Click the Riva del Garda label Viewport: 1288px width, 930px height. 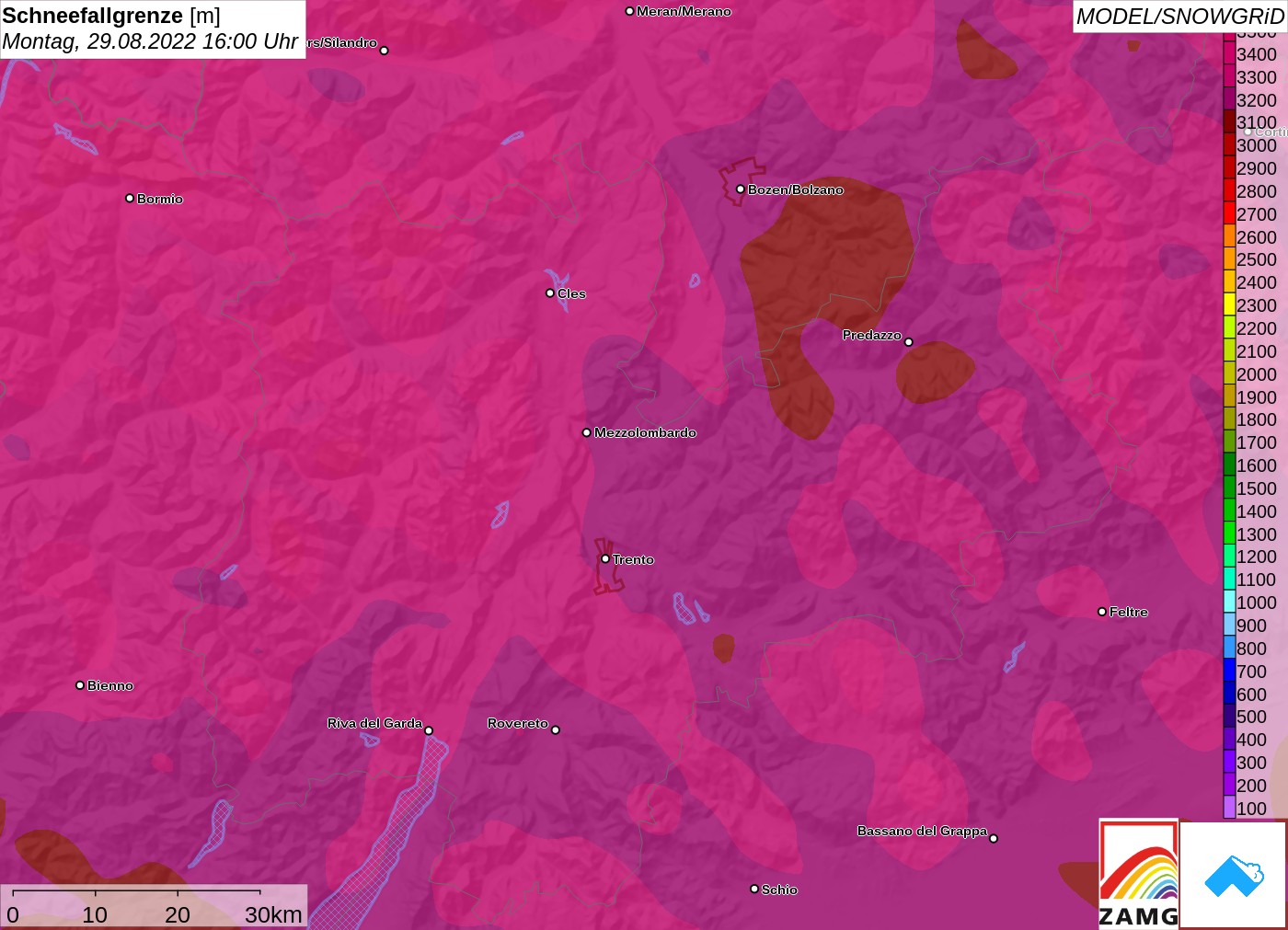click(x=374, y=723)
